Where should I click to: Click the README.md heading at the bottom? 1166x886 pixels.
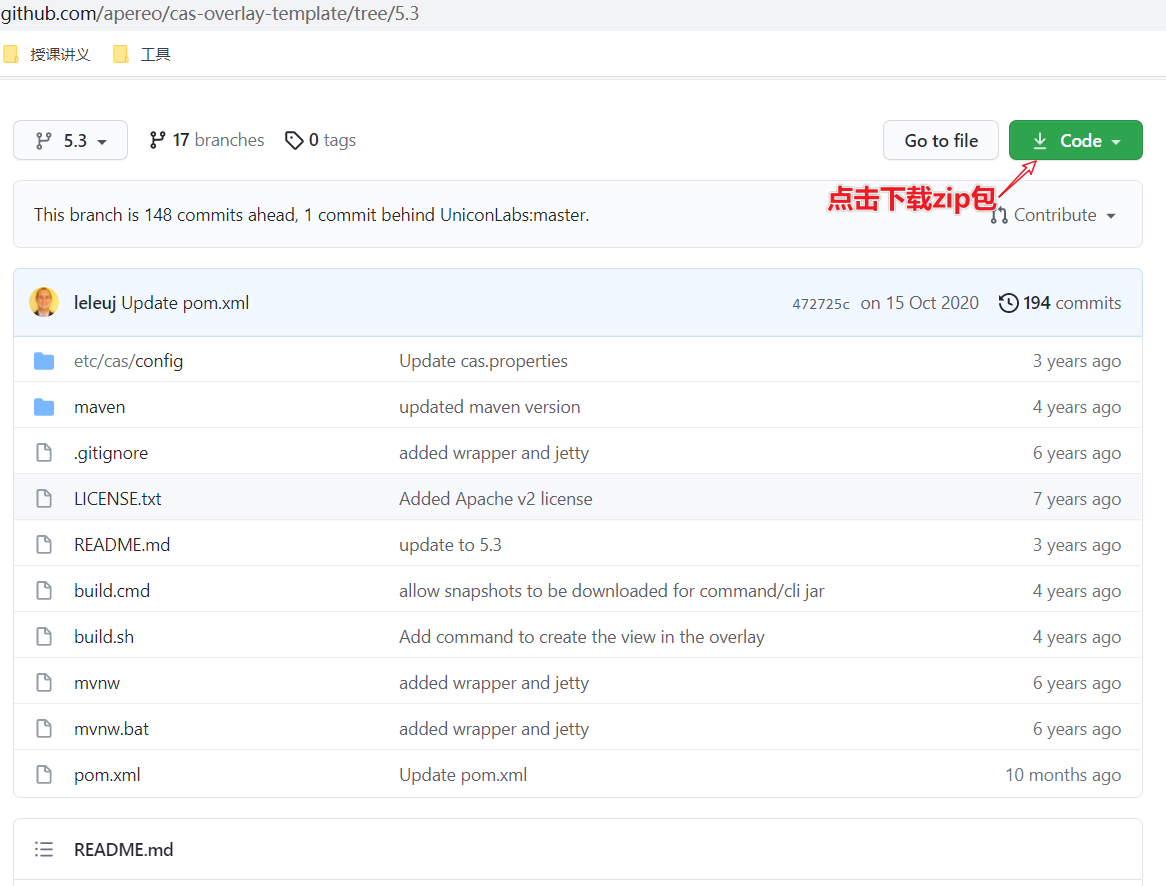[123, 850]
